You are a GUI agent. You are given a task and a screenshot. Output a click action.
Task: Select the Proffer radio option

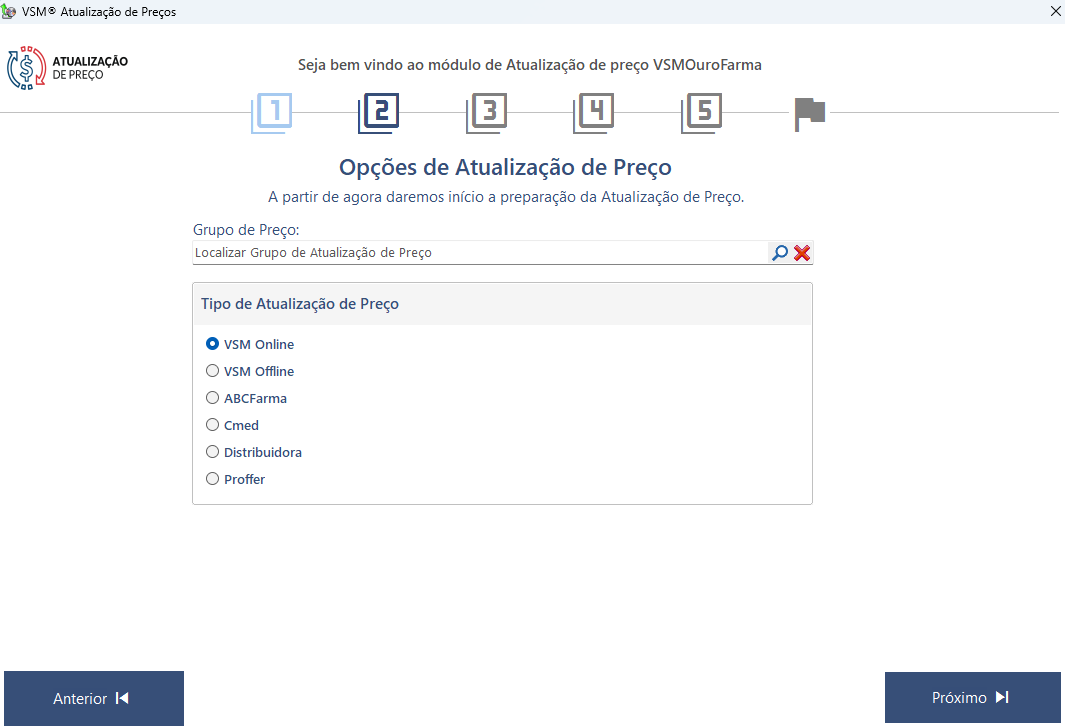(212, 479)
